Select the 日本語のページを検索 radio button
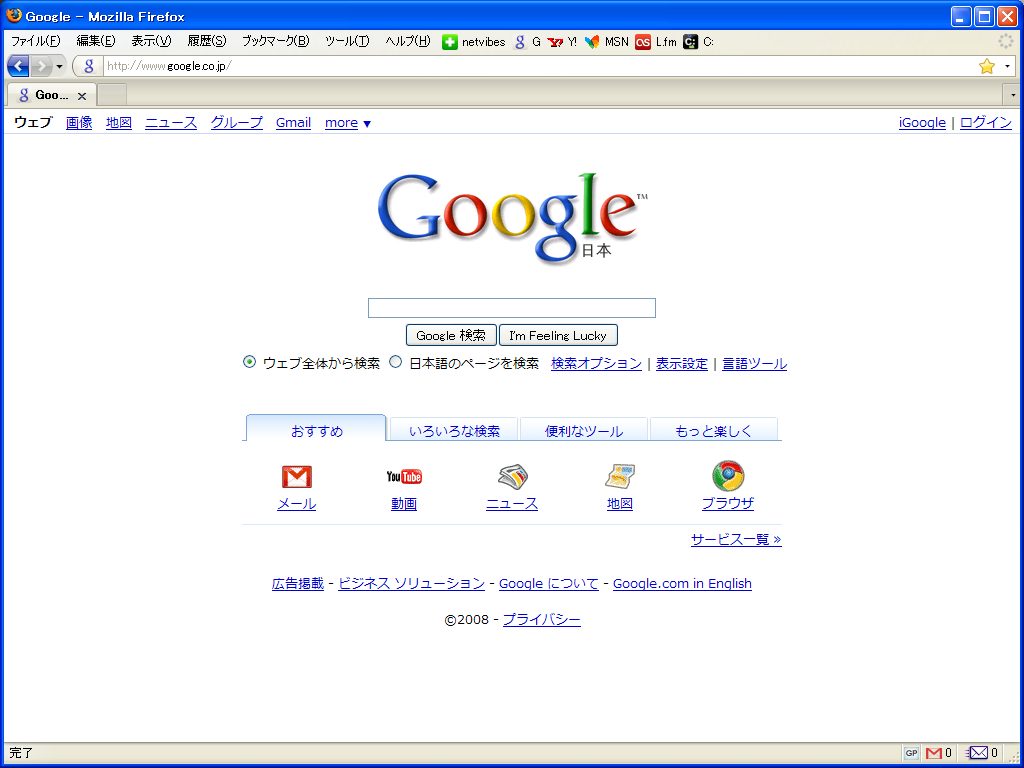The height and width of the screenshot is (768, 1024). point(395,362)
